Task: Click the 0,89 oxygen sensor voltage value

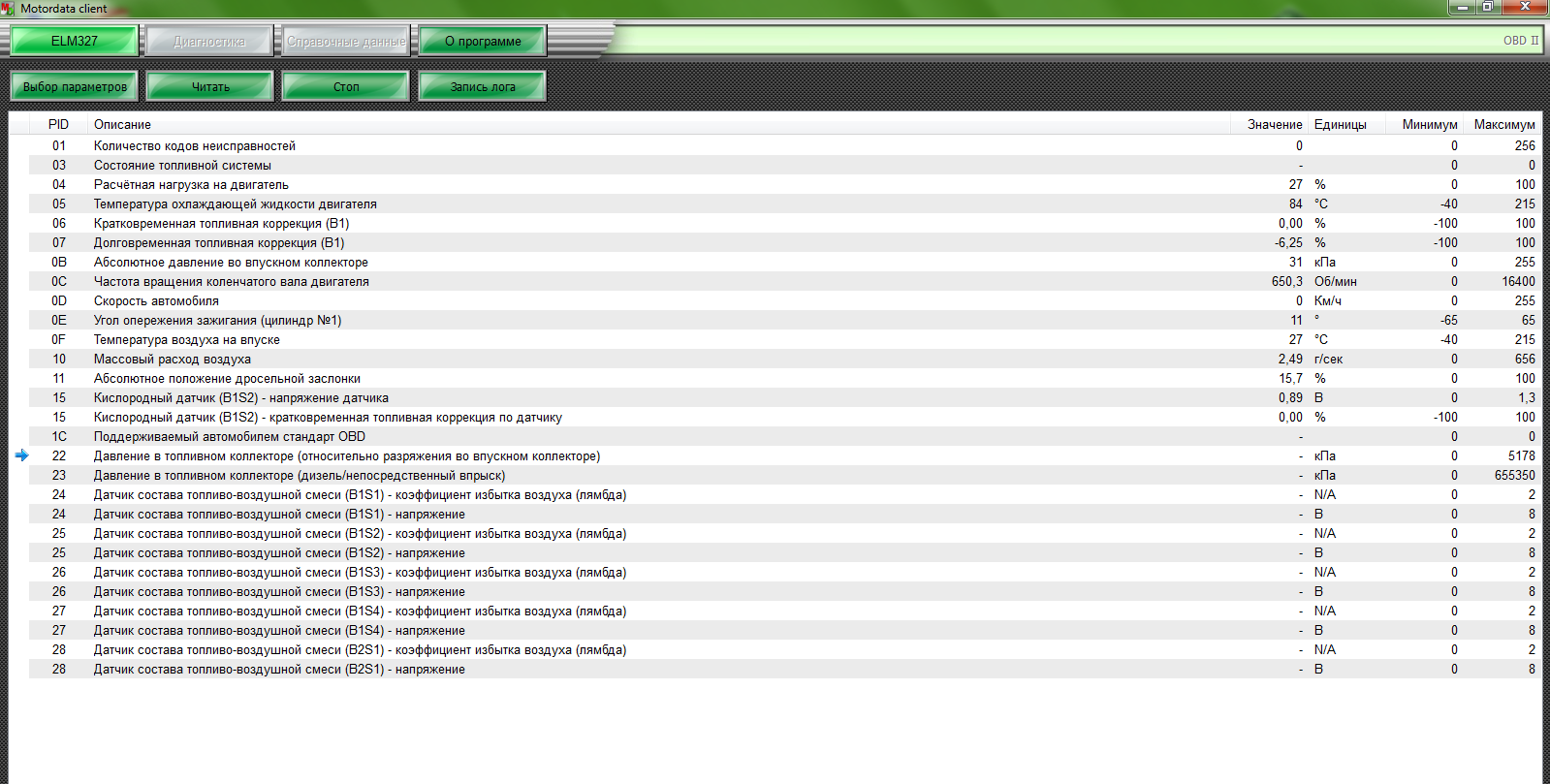Action: click(x=1290, y=397)
